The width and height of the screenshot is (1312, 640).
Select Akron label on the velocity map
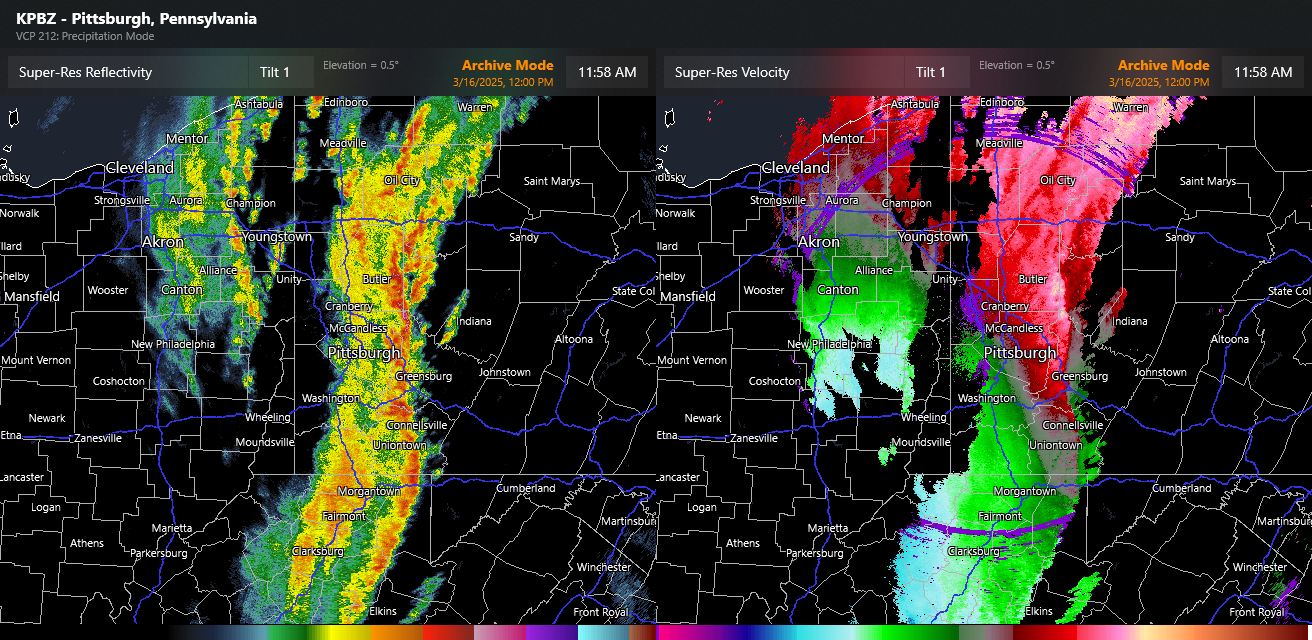click(x=818, y=242)
